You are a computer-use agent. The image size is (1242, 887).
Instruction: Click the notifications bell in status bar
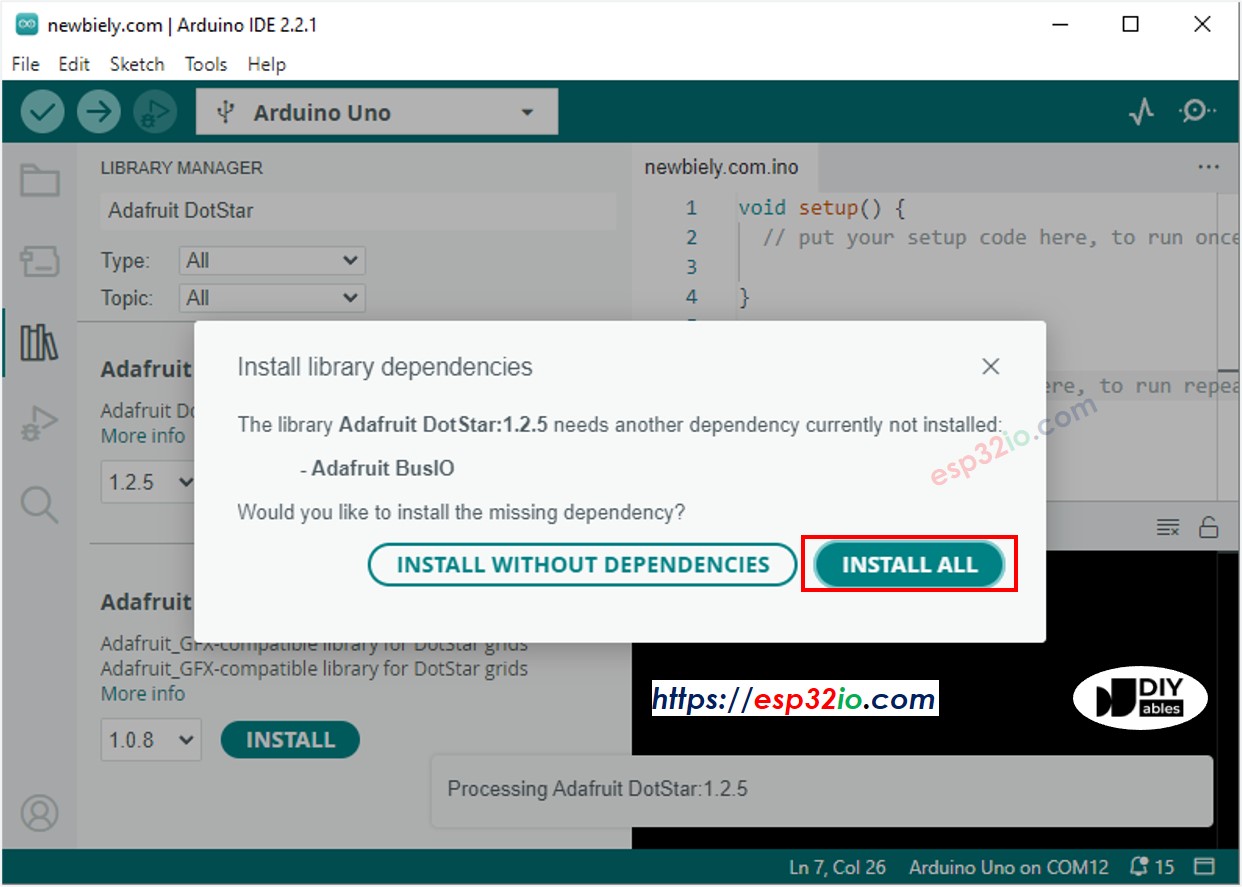1139,867
